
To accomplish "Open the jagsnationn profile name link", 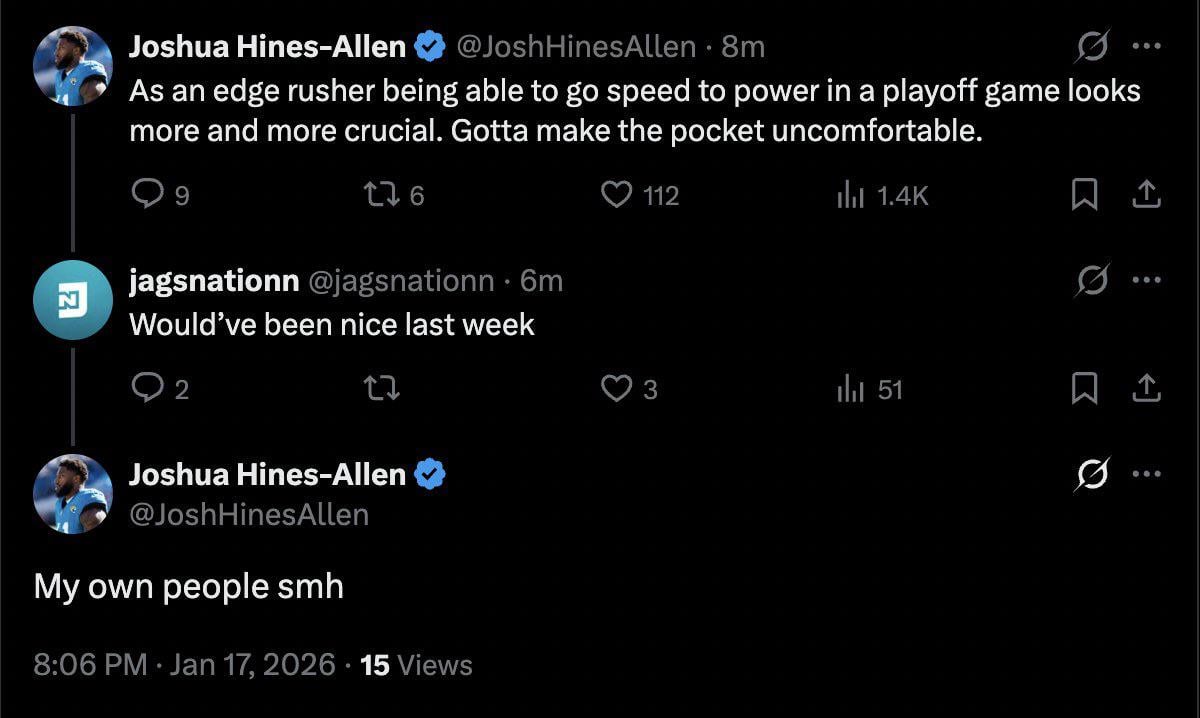I will click(214, 281).
